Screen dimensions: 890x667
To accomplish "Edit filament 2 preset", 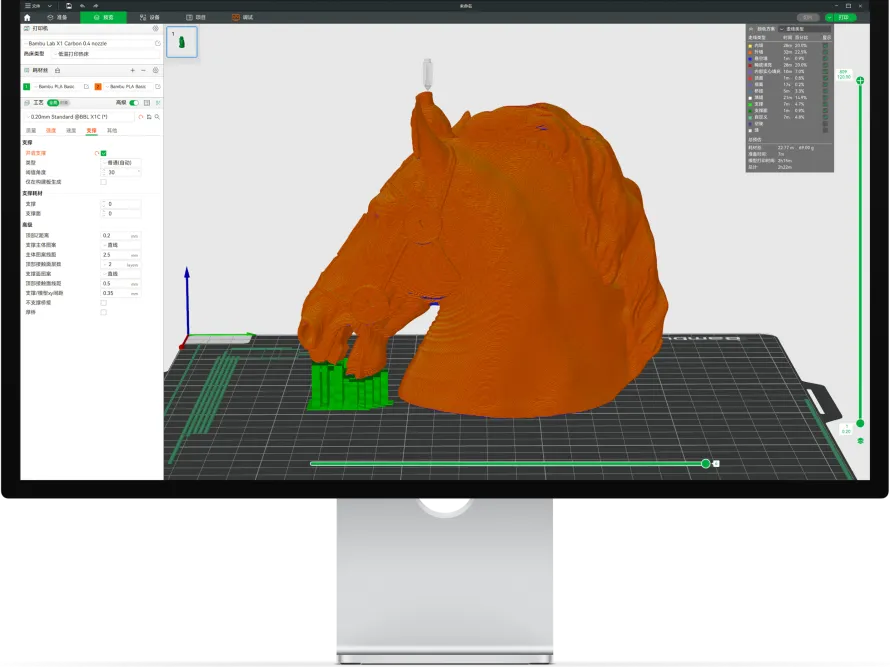I will (158, 87).
